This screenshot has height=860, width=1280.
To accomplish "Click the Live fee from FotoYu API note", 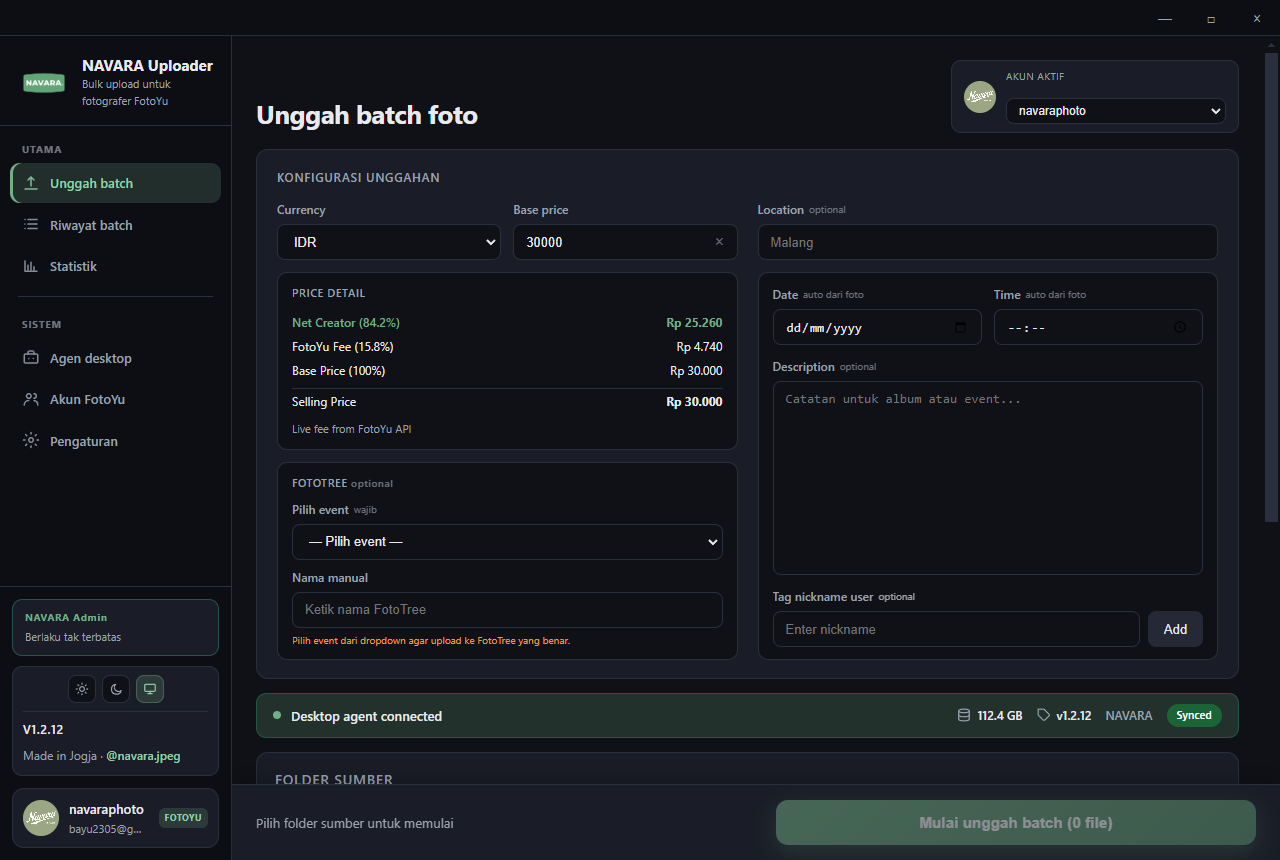I will pos(351,429).
